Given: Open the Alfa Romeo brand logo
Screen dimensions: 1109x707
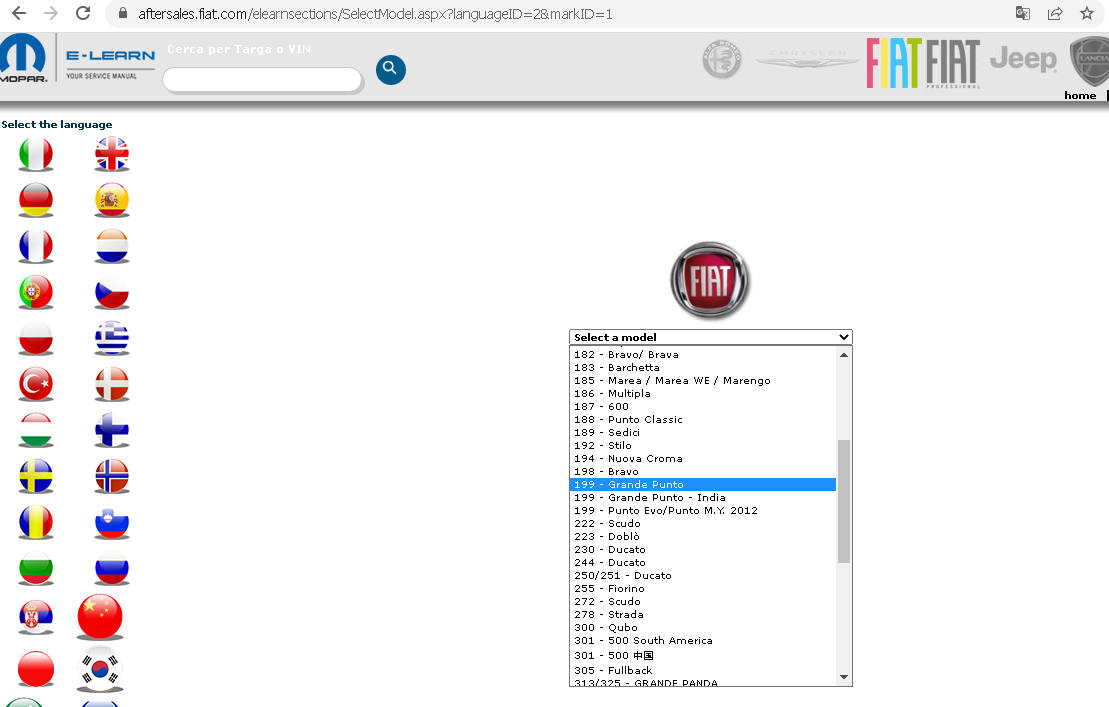Looking at the screenshot, I should [x=721, y=59].
